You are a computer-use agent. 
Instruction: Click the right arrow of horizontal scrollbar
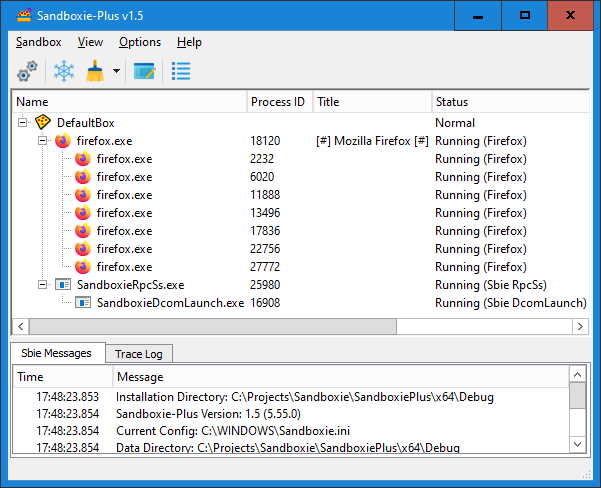click(x=580, y=327)
